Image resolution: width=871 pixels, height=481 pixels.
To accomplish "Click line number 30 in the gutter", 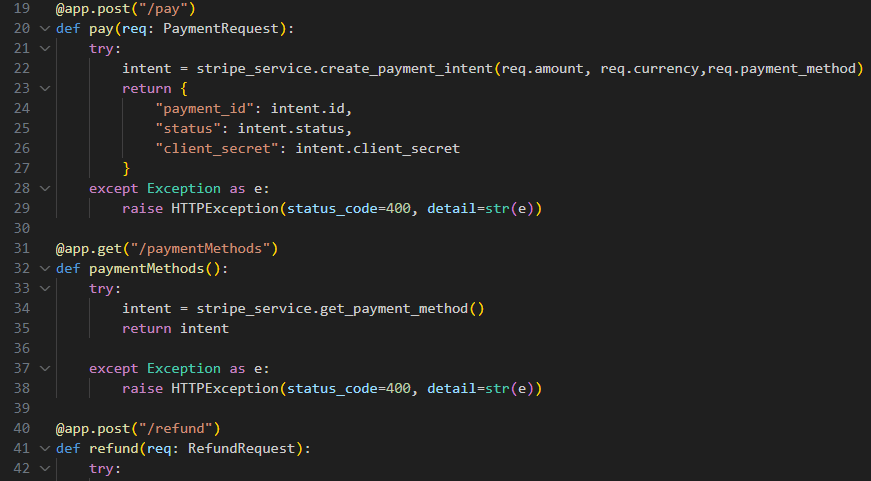I will (x=22, y=228).
